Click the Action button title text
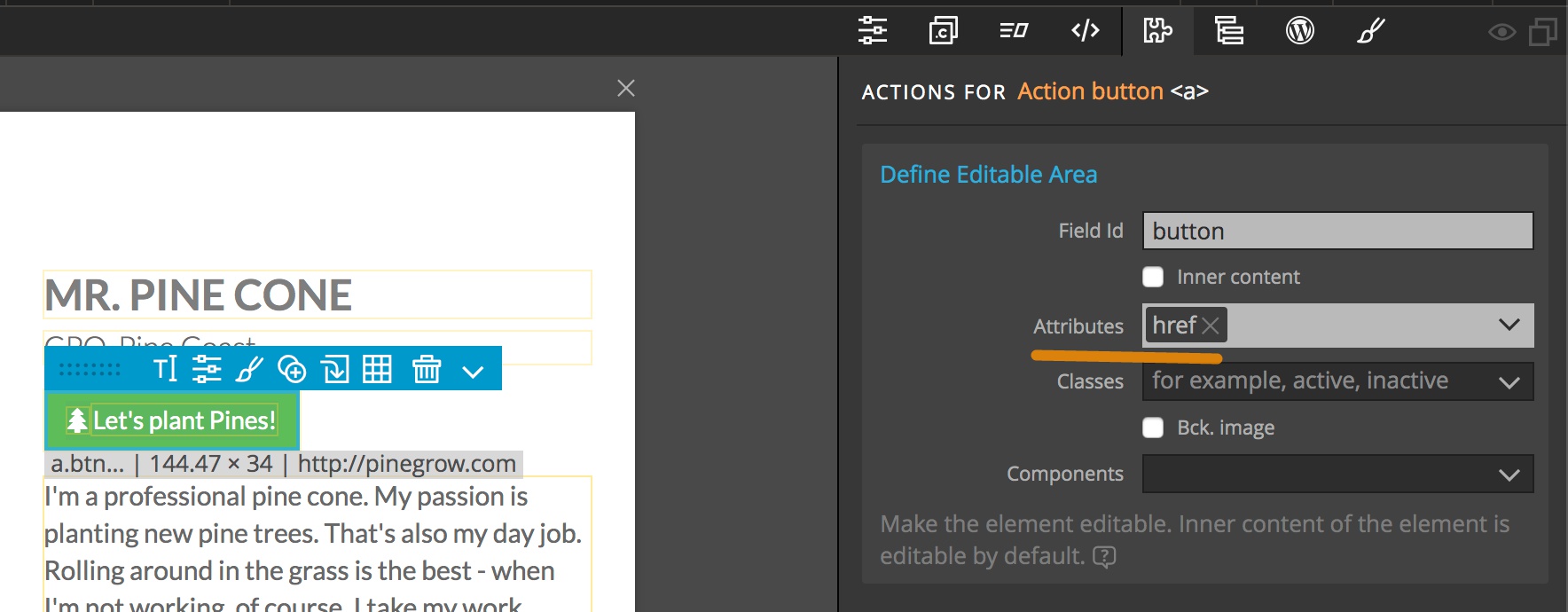Screen dimensions: 1568x612 click(1090, 90)
